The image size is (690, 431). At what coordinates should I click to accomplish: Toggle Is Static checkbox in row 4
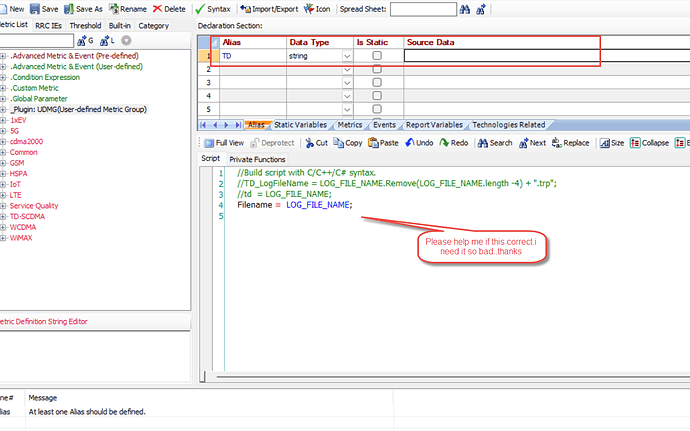click(x=377, y=96)
